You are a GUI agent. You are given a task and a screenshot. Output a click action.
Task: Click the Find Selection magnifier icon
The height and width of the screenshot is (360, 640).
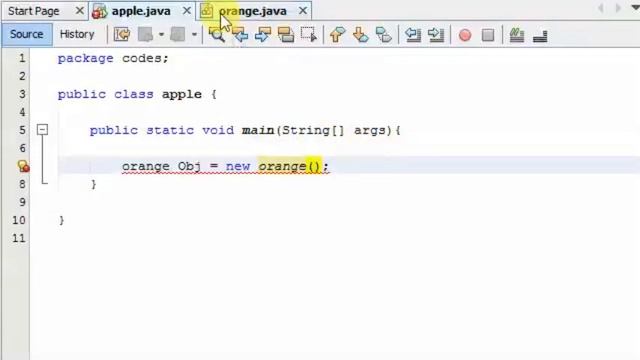(x=217, y=35)
